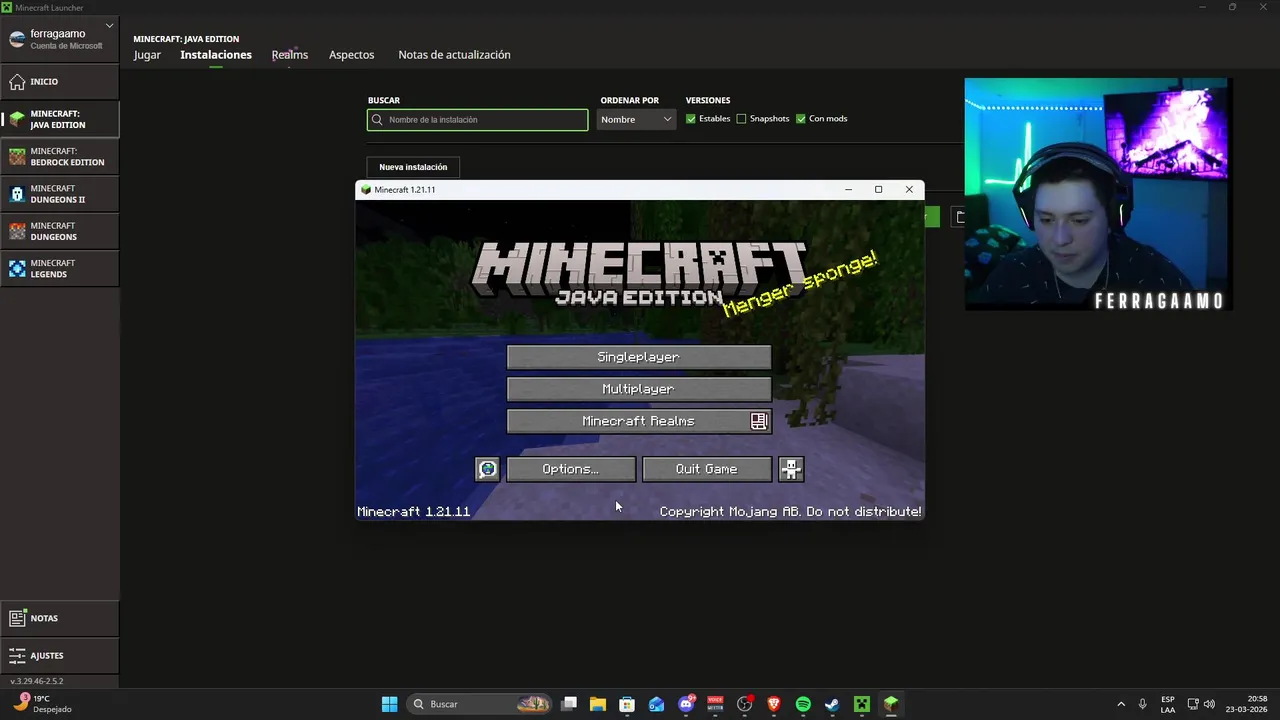Switch to Realms tab in launcher
The width and height of the screenshot is (1280, 720).
[x=290, y=55]
